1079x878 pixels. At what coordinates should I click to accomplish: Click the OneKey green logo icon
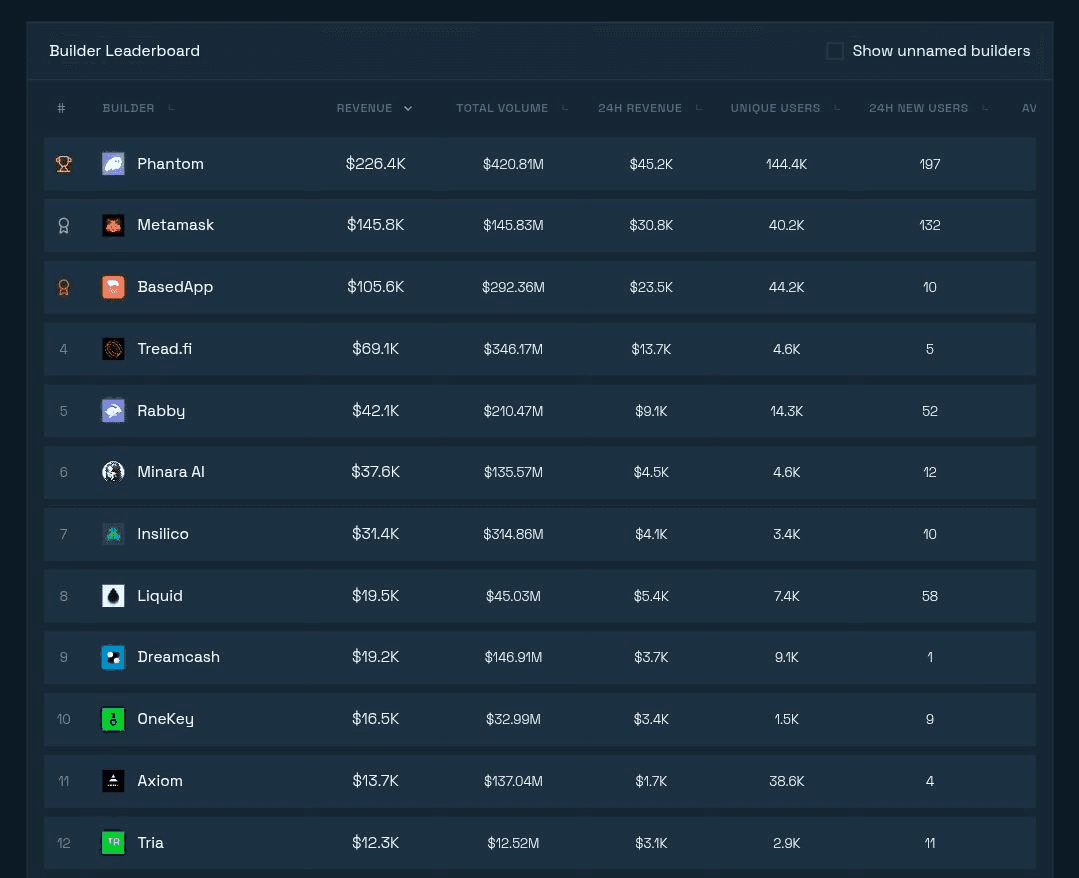click(x=113, y=719)
